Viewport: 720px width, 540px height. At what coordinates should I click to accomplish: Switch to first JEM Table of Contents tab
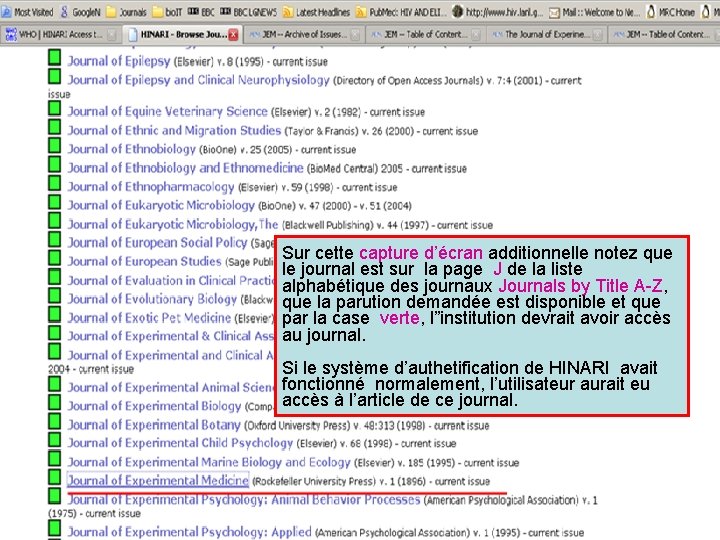tap(425, 34)
